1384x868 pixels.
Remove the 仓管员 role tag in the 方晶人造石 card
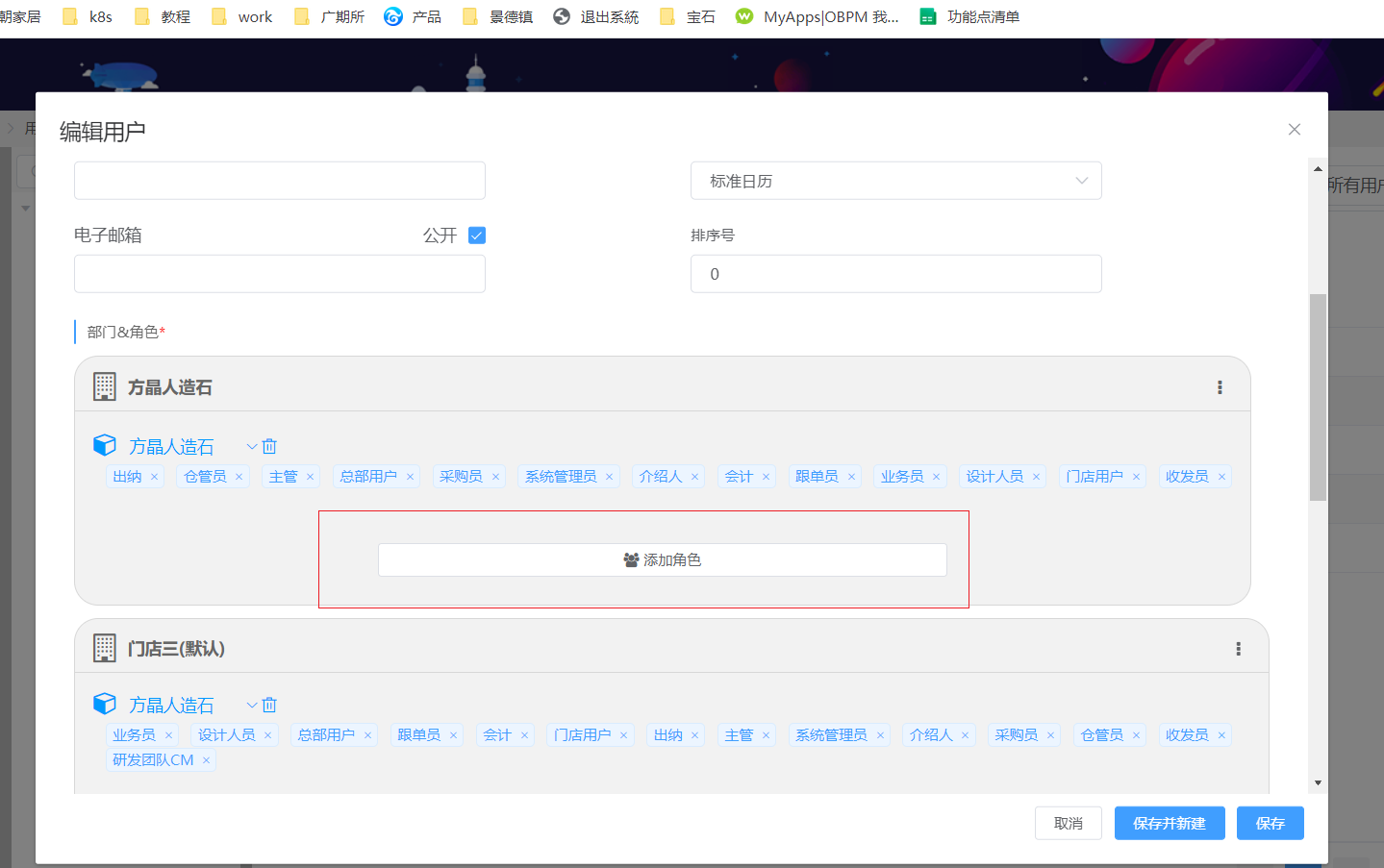coord(239,477)
